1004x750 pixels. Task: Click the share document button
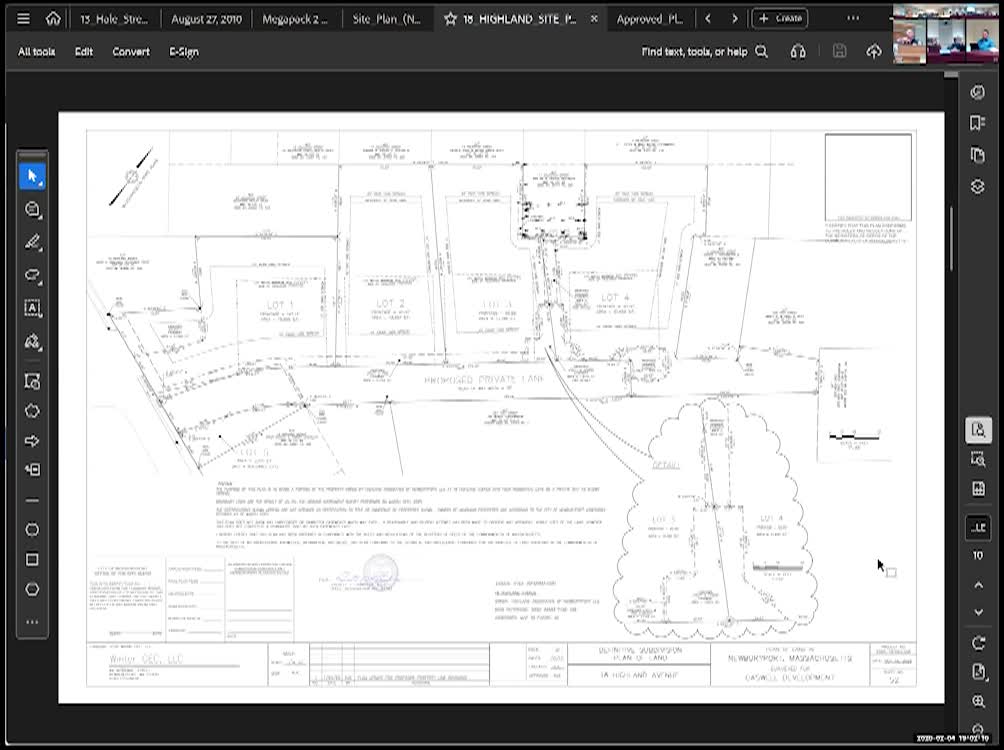click(874, 51)
